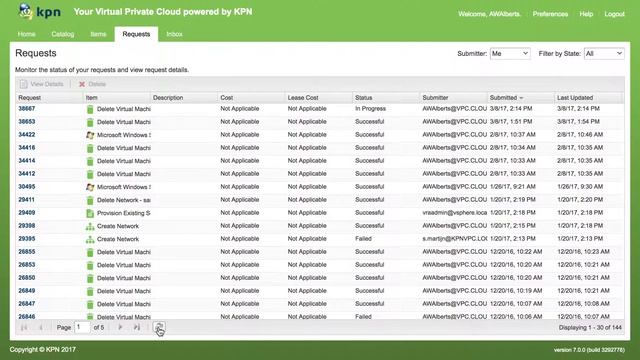Open the Filter by State dropdown

tap(604, 53)
